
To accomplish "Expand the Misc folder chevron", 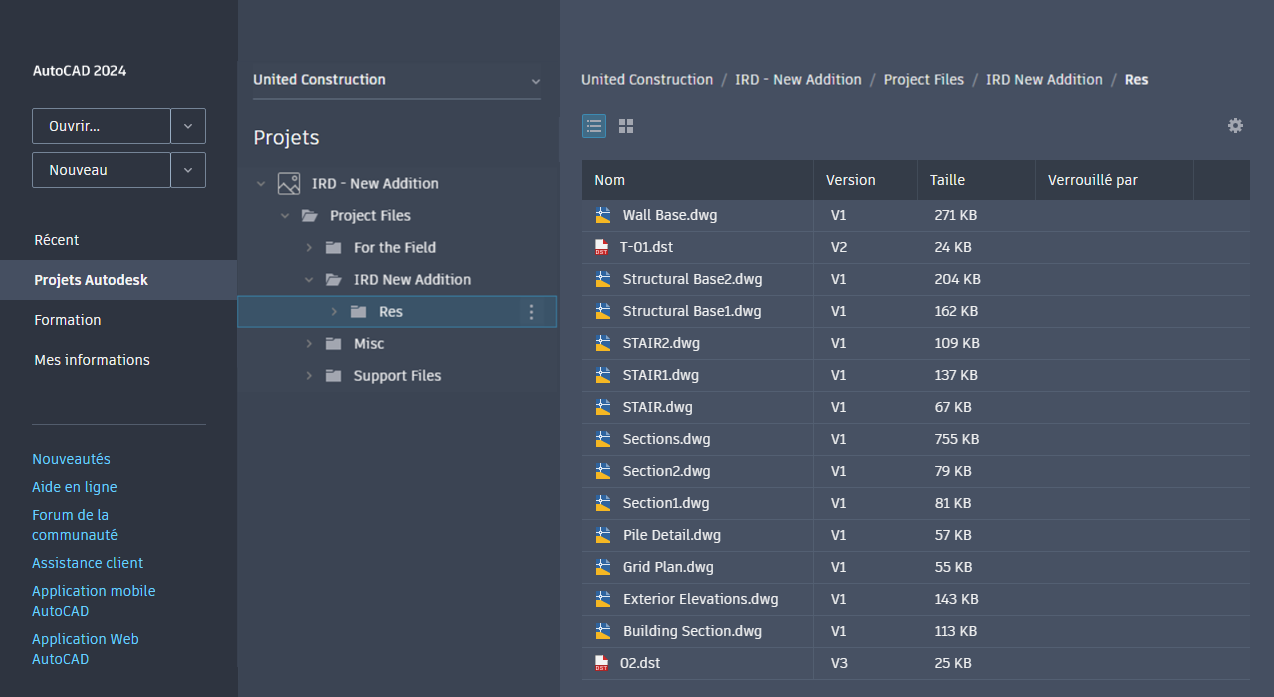I will tap(309, 343).
